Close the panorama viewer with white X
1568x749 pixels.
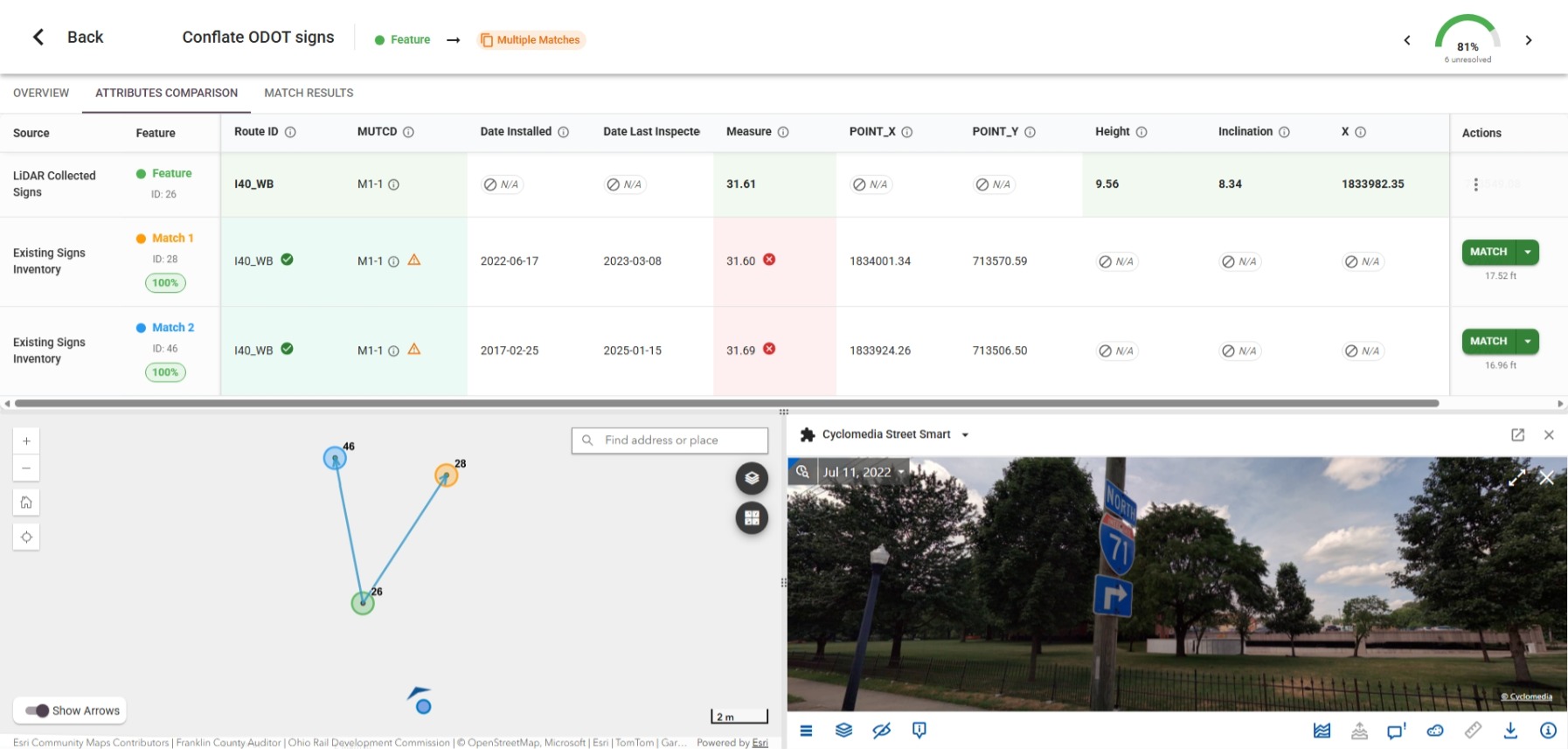click(1546, 477)
